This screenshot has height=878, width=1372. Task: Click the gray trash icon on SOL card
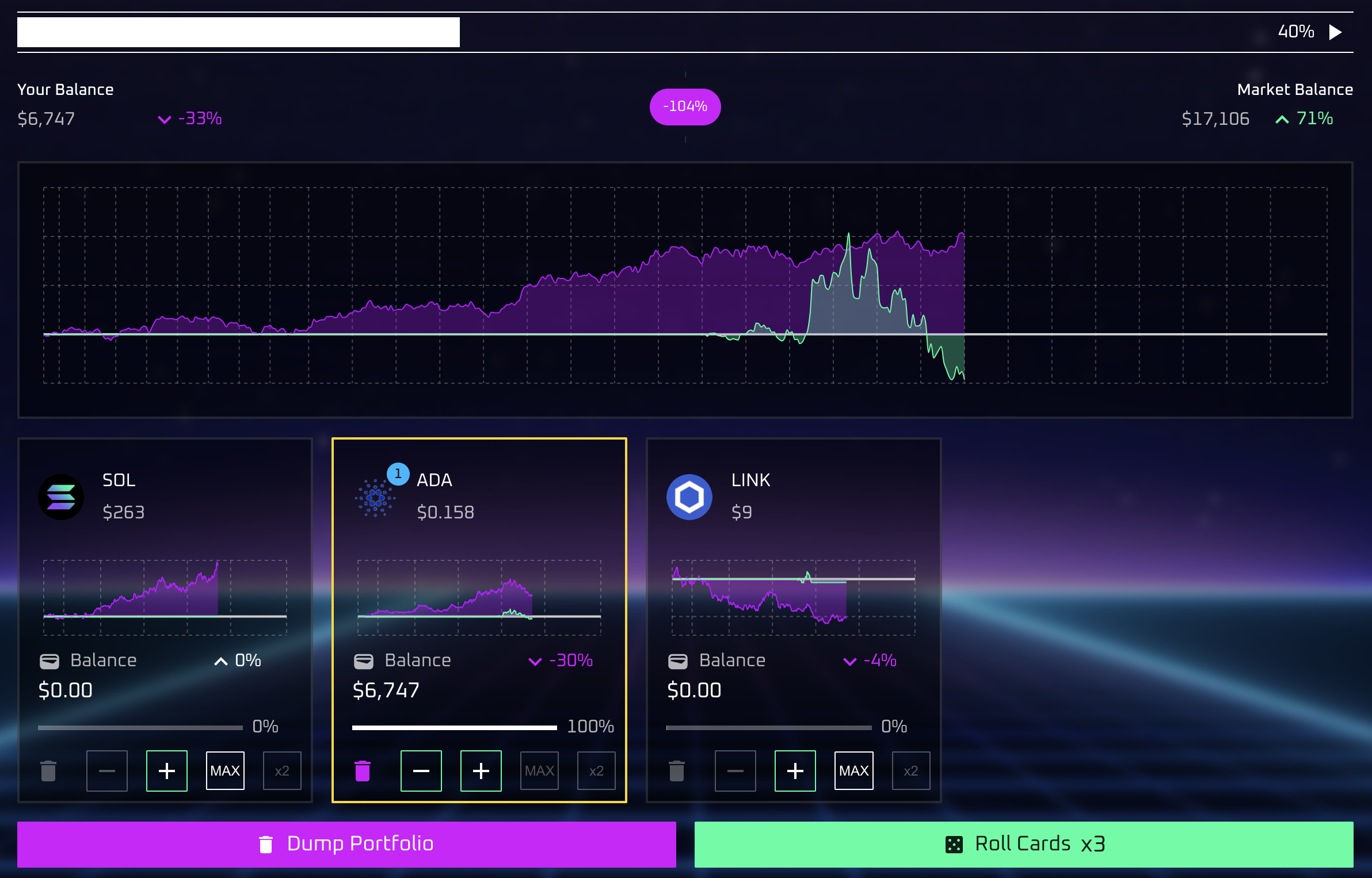(x=48, y=771)
